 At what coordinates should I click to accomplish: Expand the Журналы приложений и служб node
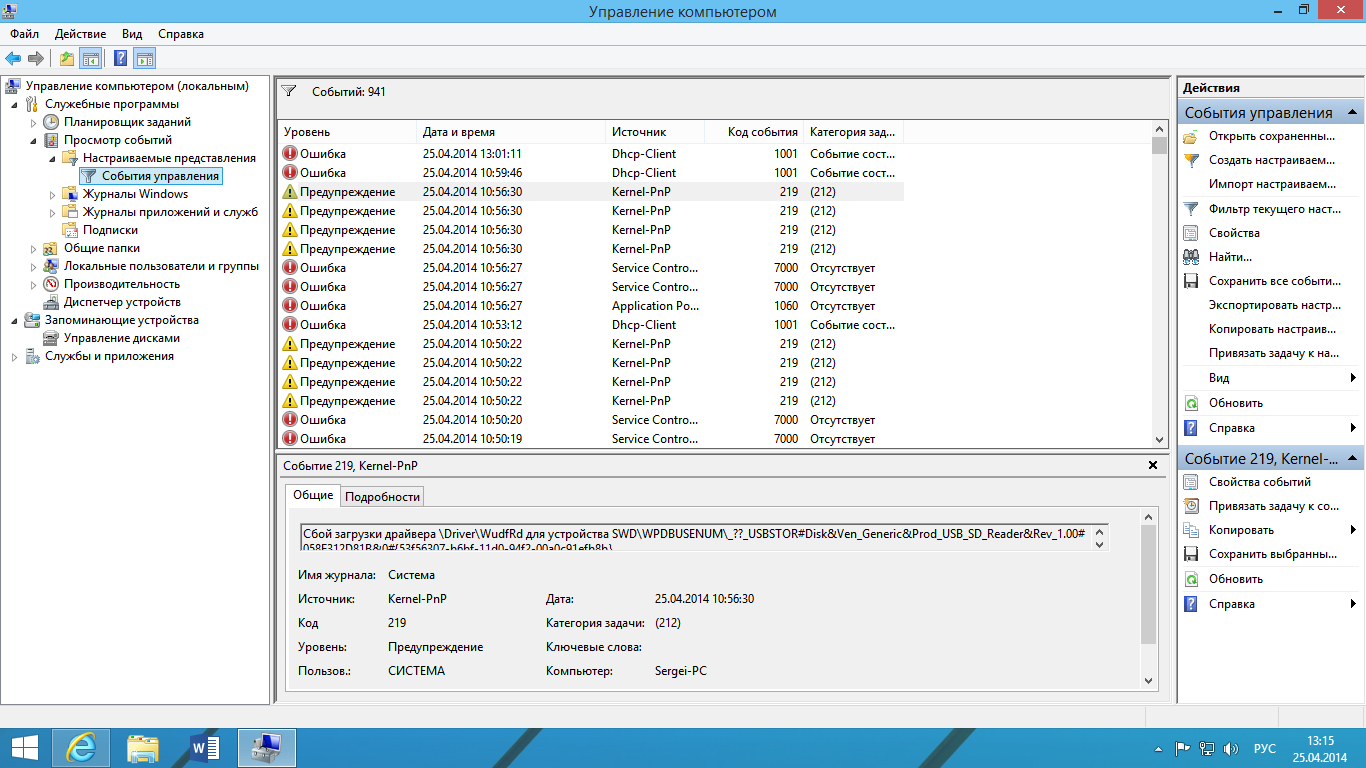[x=52, y=212]
